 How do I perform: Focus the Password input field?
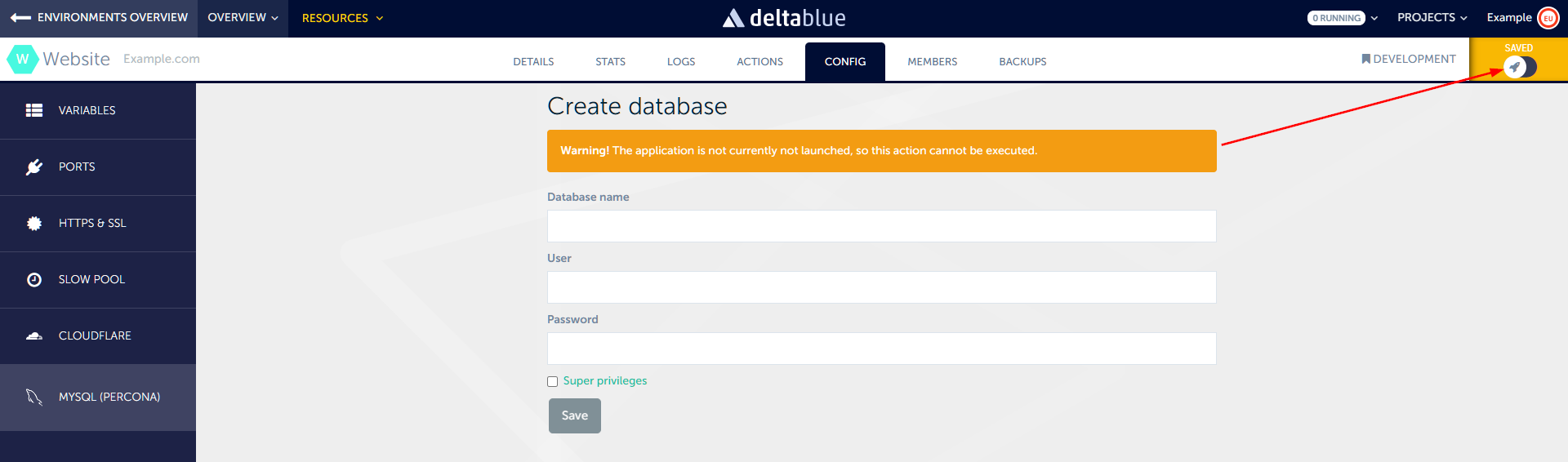(x=881, y=349)
